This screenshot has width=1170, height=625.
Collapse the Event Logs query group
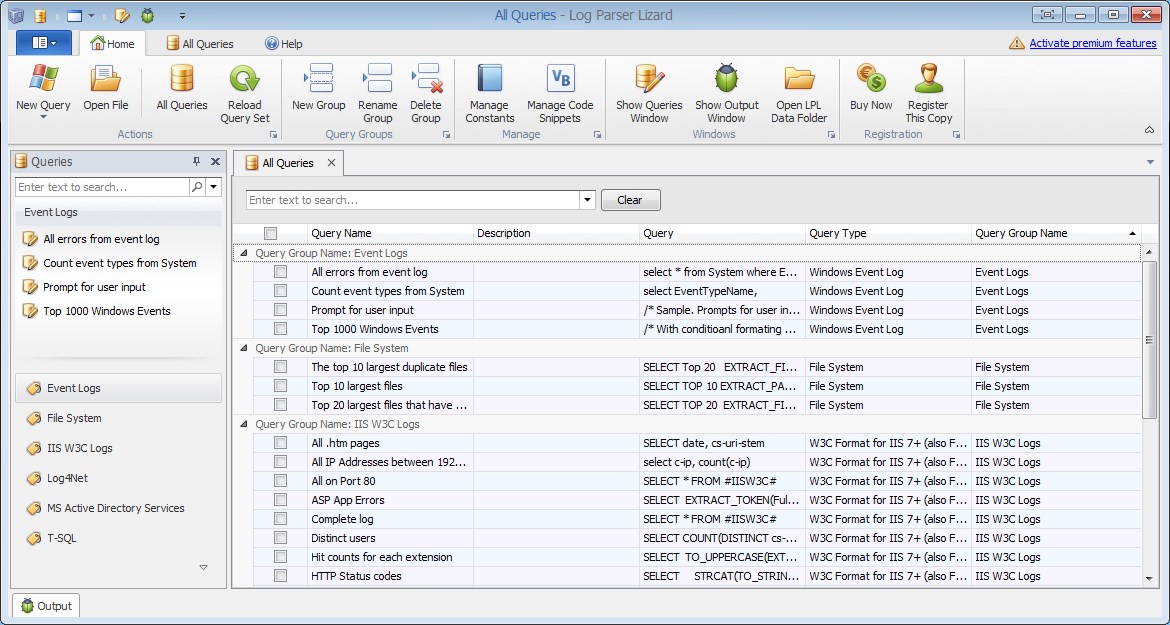click(243, 254)
